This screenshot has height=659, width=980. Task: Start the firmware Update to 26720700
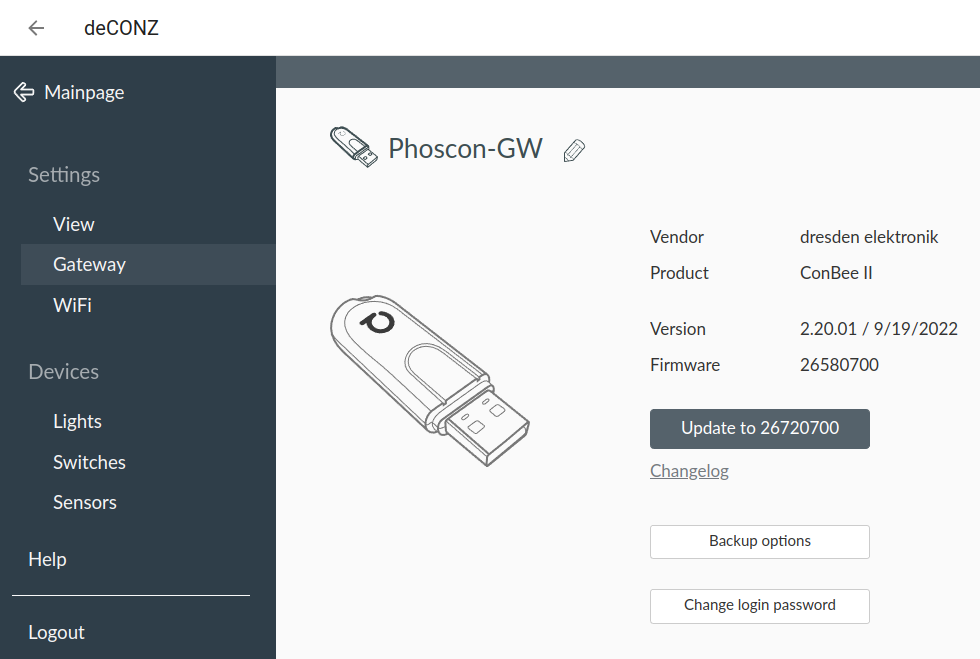click(759, 428)
